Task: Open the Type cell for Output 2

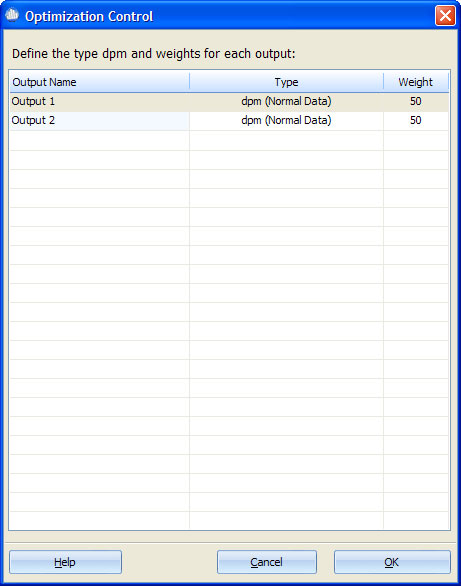Action: tap(286, 121)
